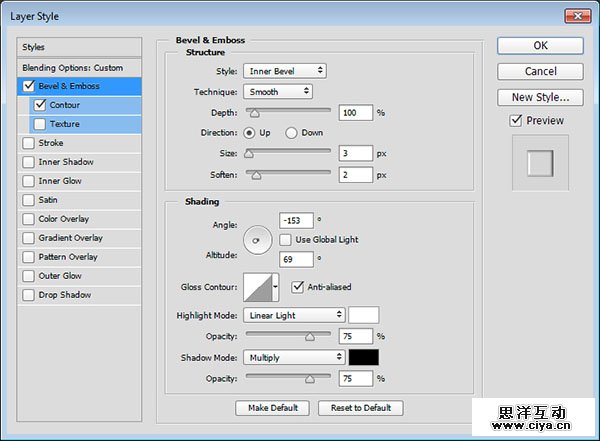Open Blending Options: Custom section
The height and width of the screenshot is (441, 600).
click(72, 67)
